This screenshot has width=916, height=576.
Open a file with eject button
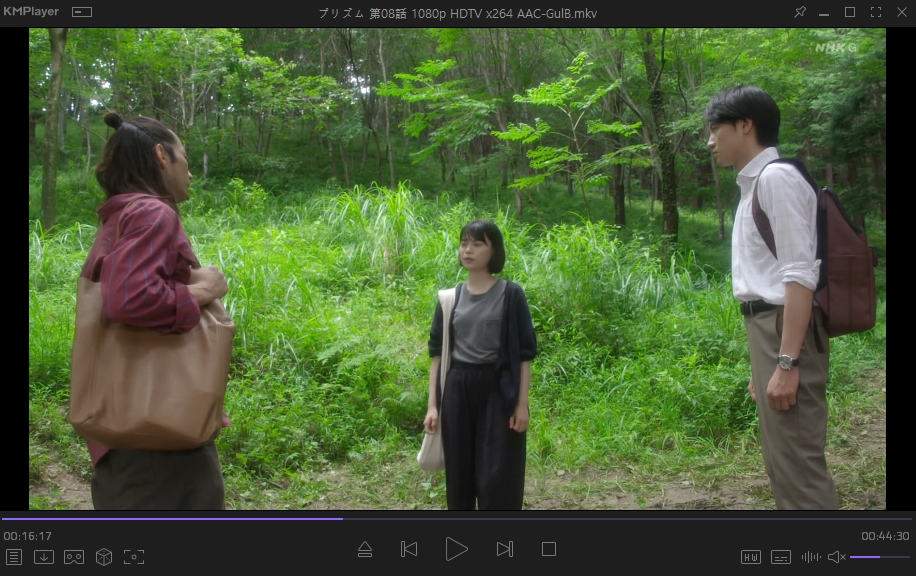365,549
